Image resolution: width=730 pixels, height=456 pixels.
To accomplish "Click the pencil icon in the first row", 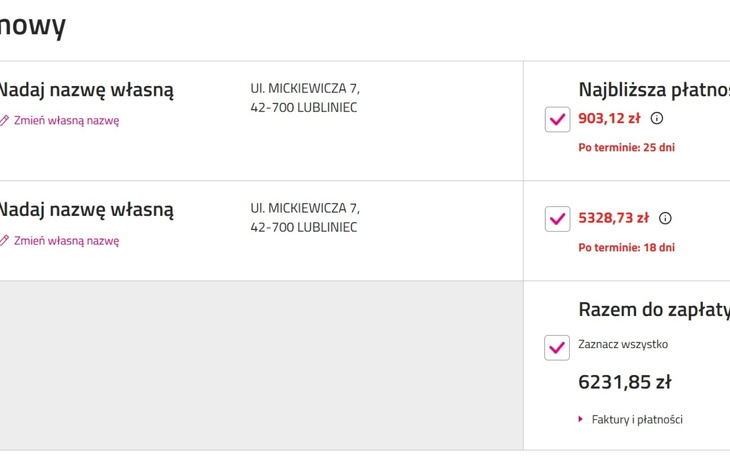I will click(x=4, y=121).
